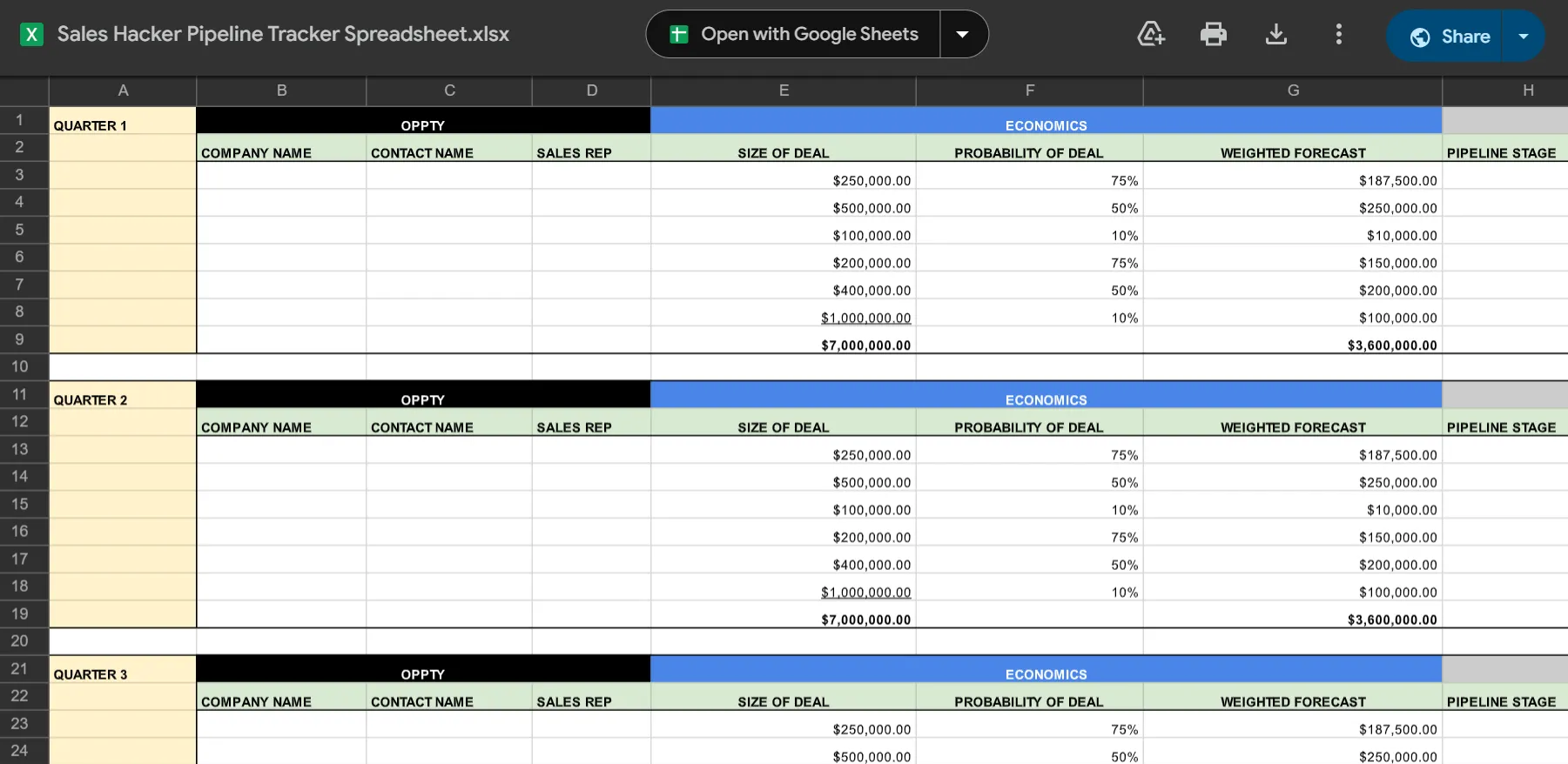Select column C header
This screenshot has height=764, width=1568.
449,90
